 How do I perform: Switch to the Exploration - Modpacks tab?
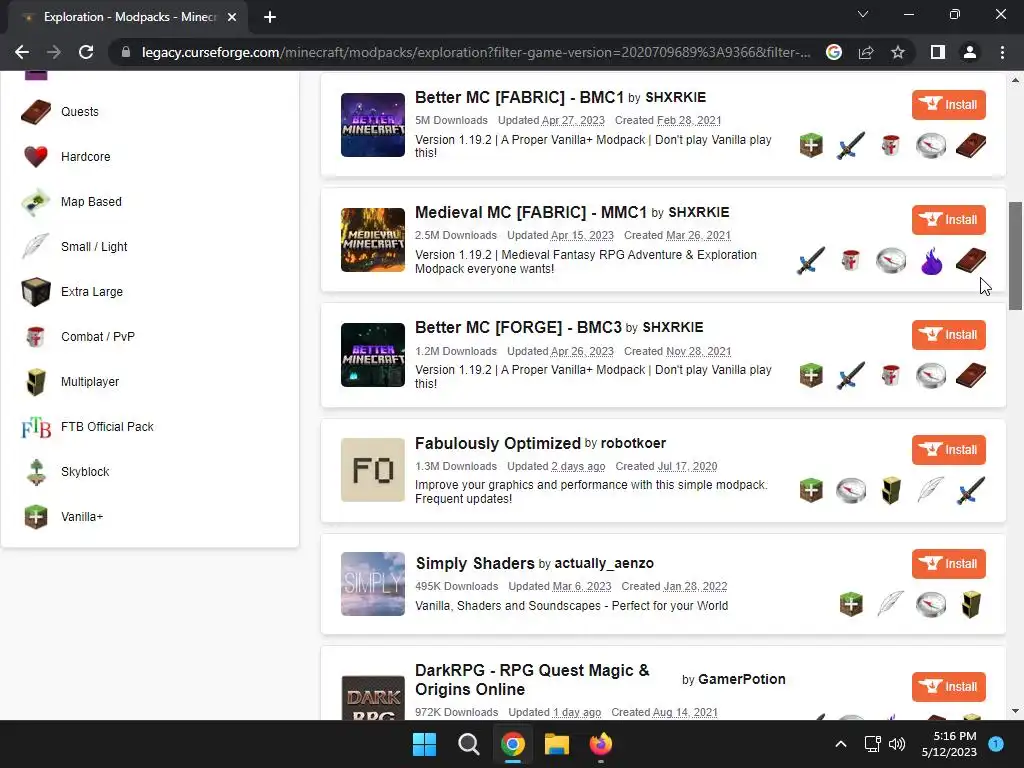tap(127, 17)
